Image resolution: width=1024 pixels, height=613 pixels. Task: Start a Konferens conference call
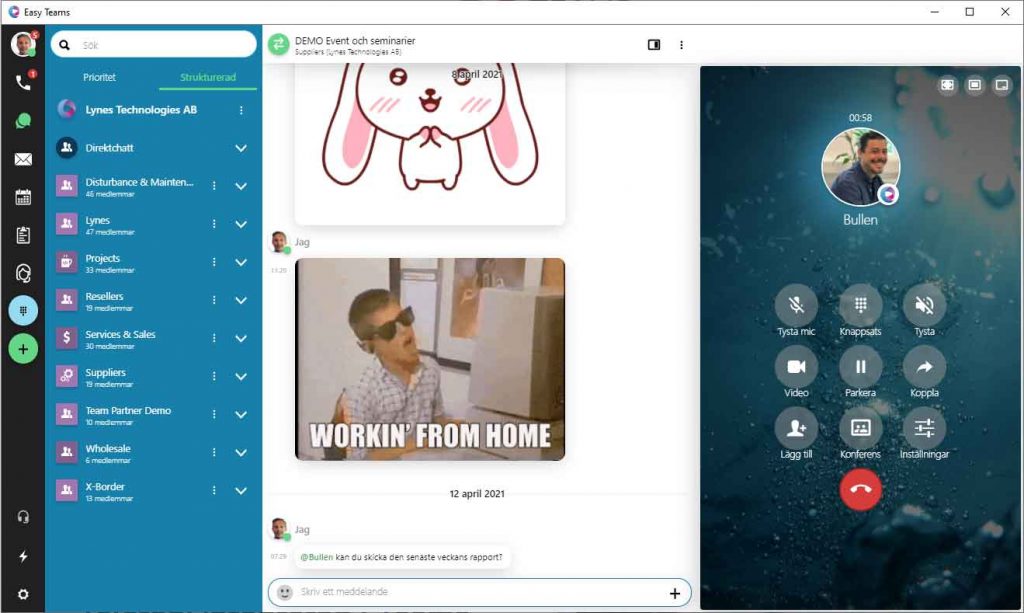pyautogui.click(x=860, y=428)
